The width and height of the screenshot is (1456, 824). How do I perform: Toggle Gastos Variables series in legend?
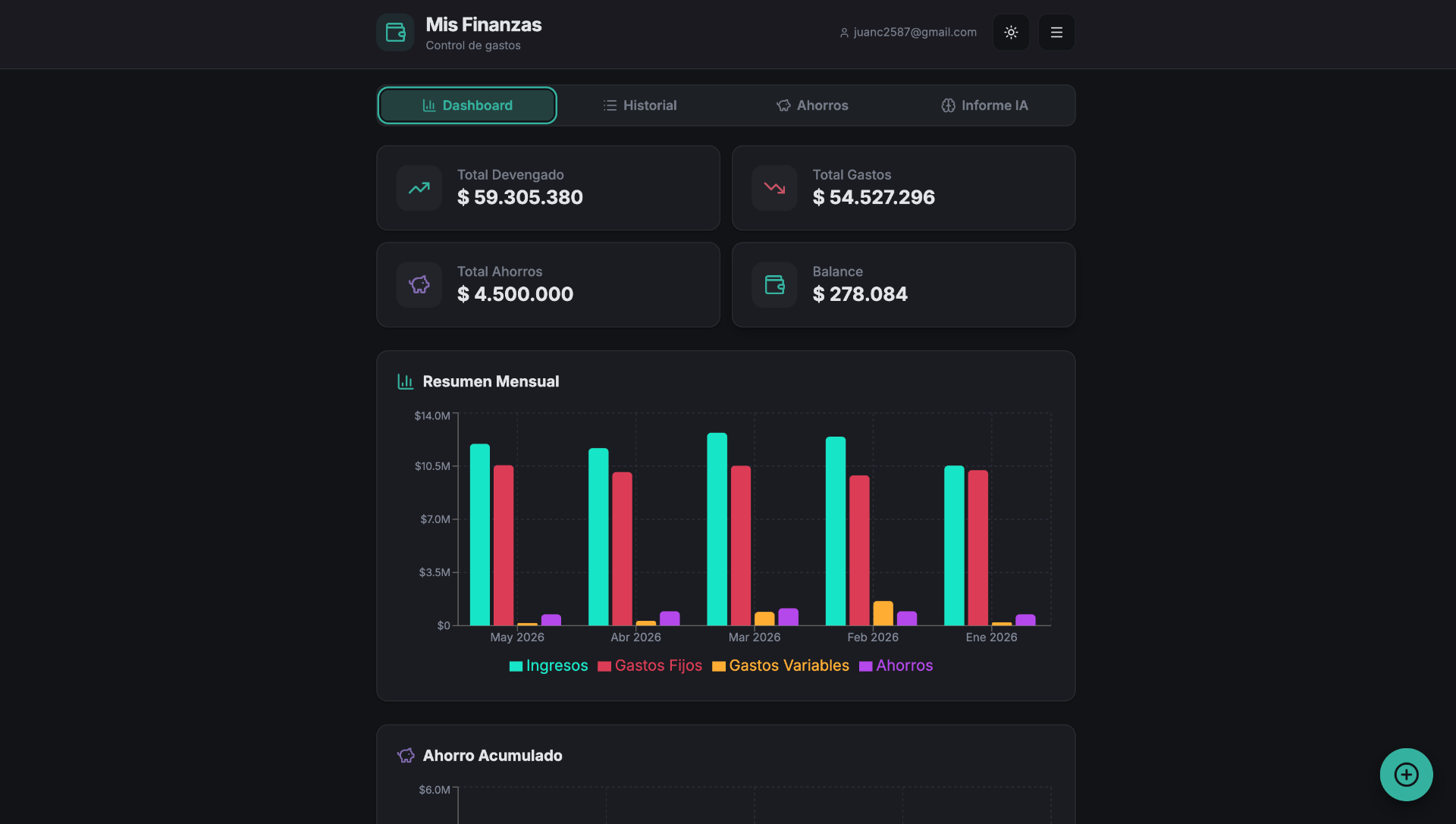tap(780, 666)
